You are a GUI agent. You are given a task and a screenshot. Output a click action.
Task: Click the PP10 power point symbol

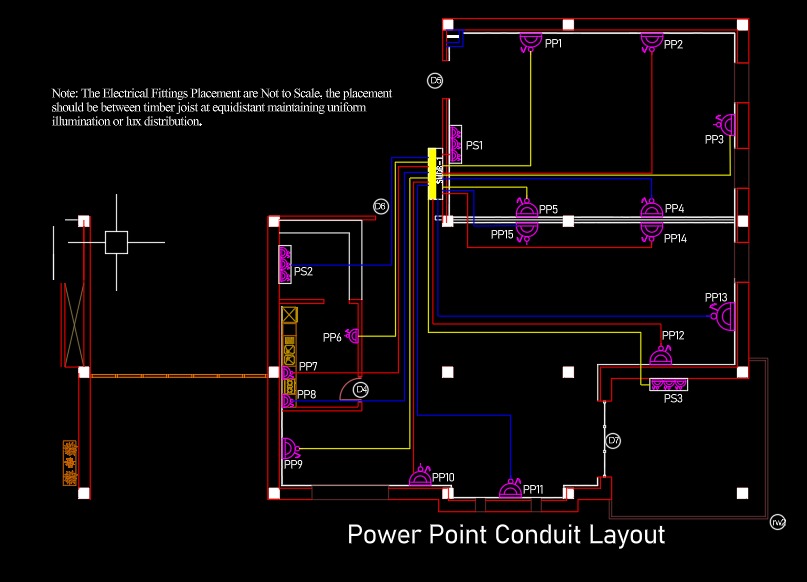click(420, 475)
